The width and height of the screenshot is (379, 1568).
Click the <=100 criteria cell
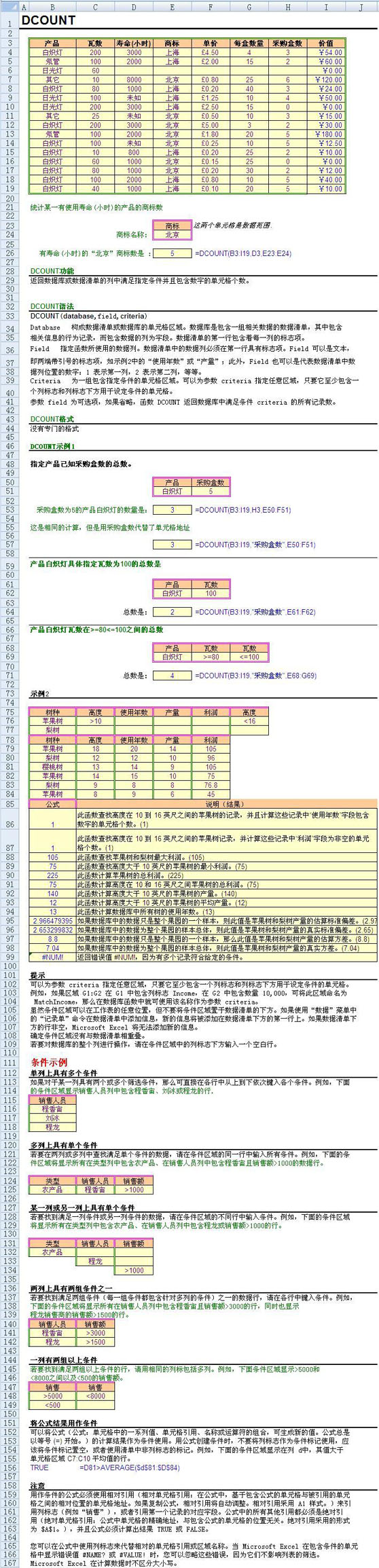pyautogui.click(x=249, y=657)
